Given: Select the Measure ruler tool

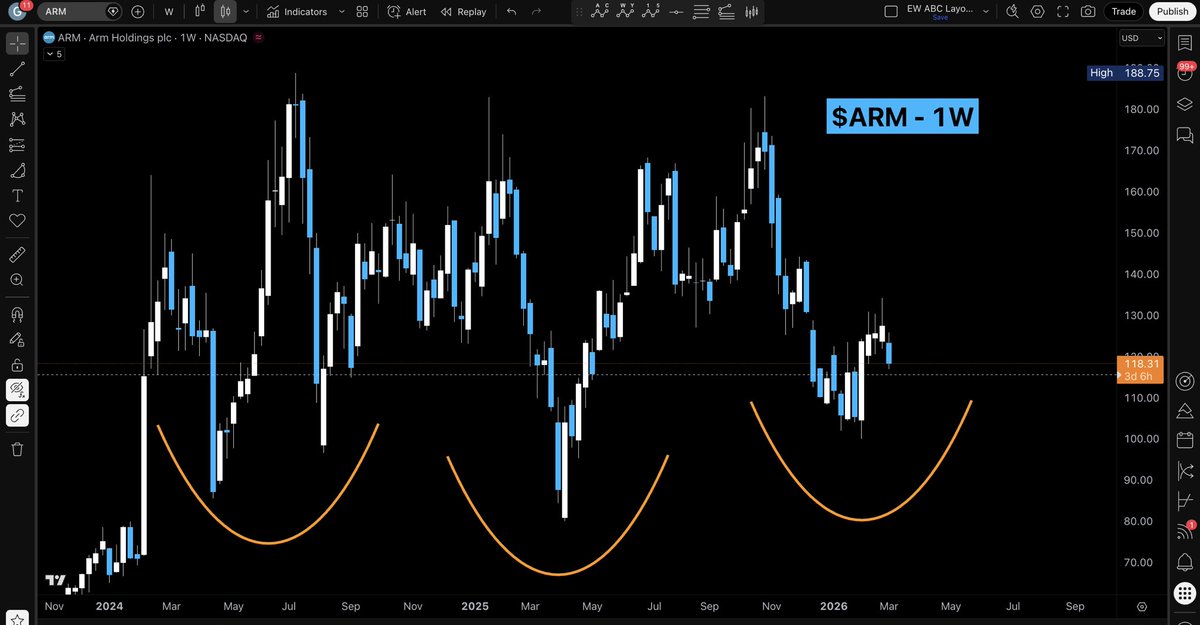Looking at the screenshot, I should click(17, 254).
